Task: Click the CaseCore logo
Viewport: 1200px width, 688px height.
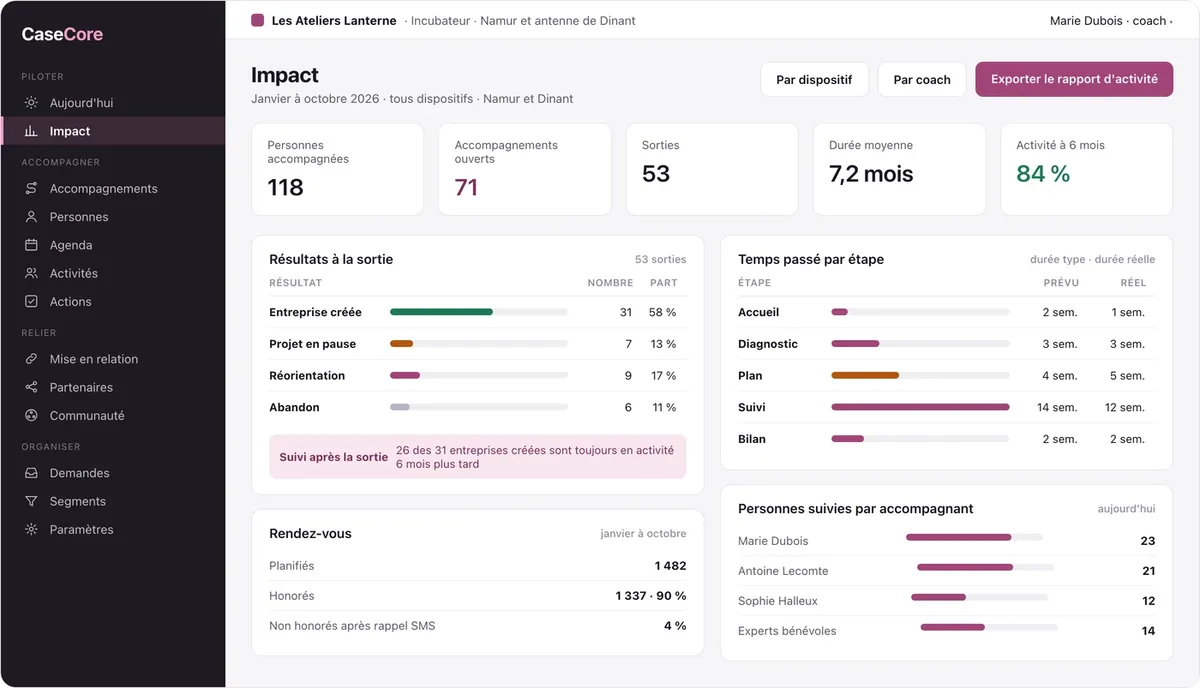Action: pos(62,34)
